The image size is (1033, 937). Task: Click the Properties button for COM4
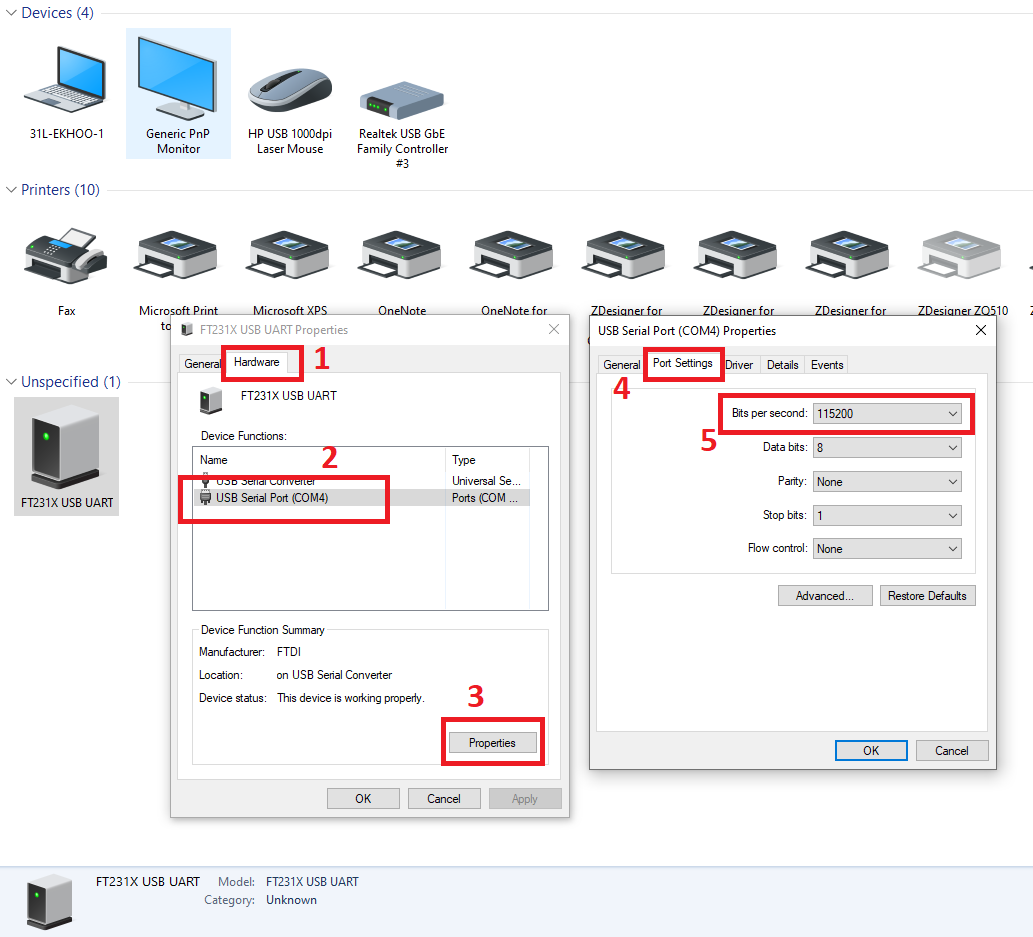(x=492, y=742)
